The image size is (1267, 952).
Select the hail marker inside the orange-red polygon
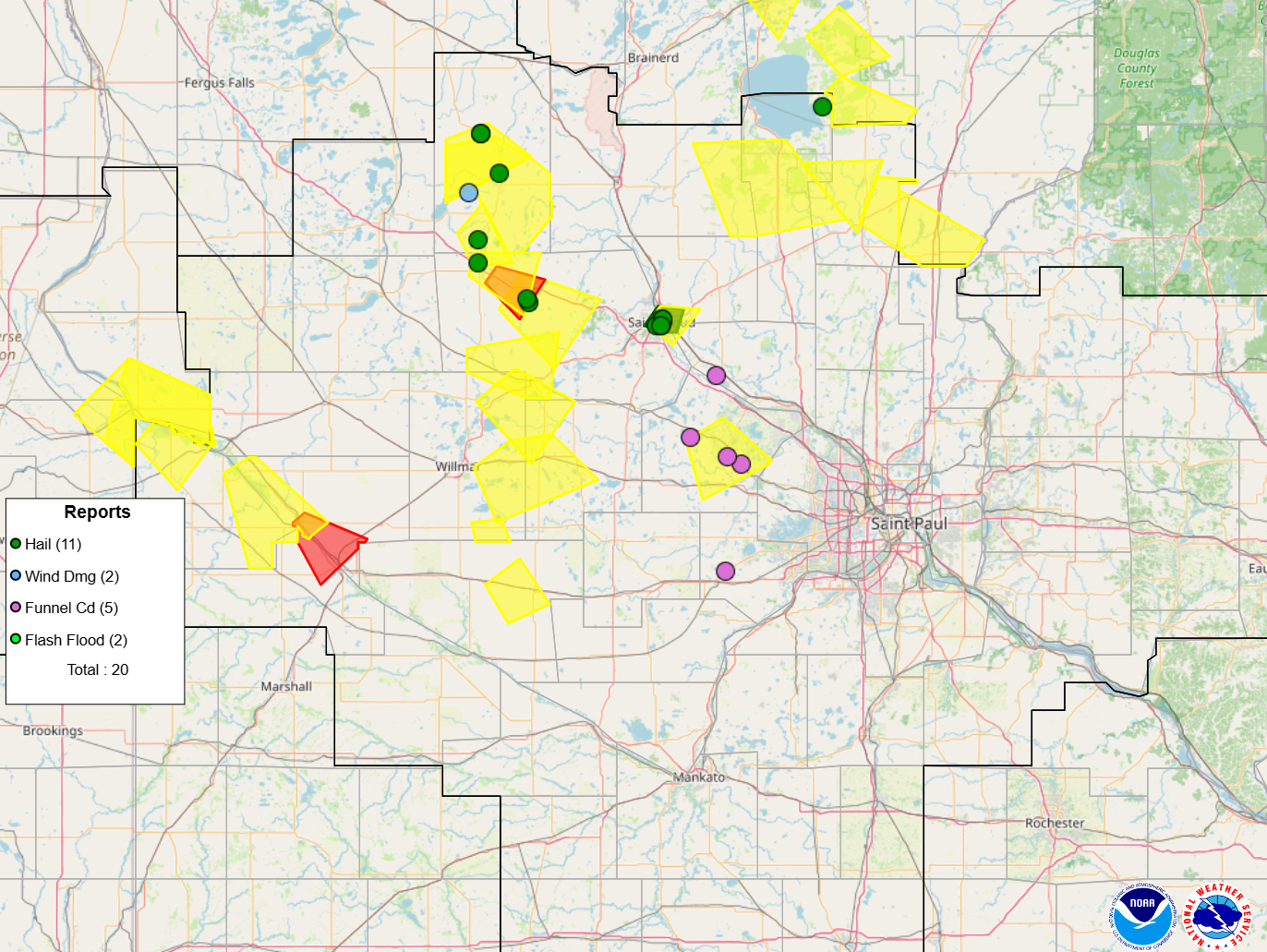(x=527, y=300)
